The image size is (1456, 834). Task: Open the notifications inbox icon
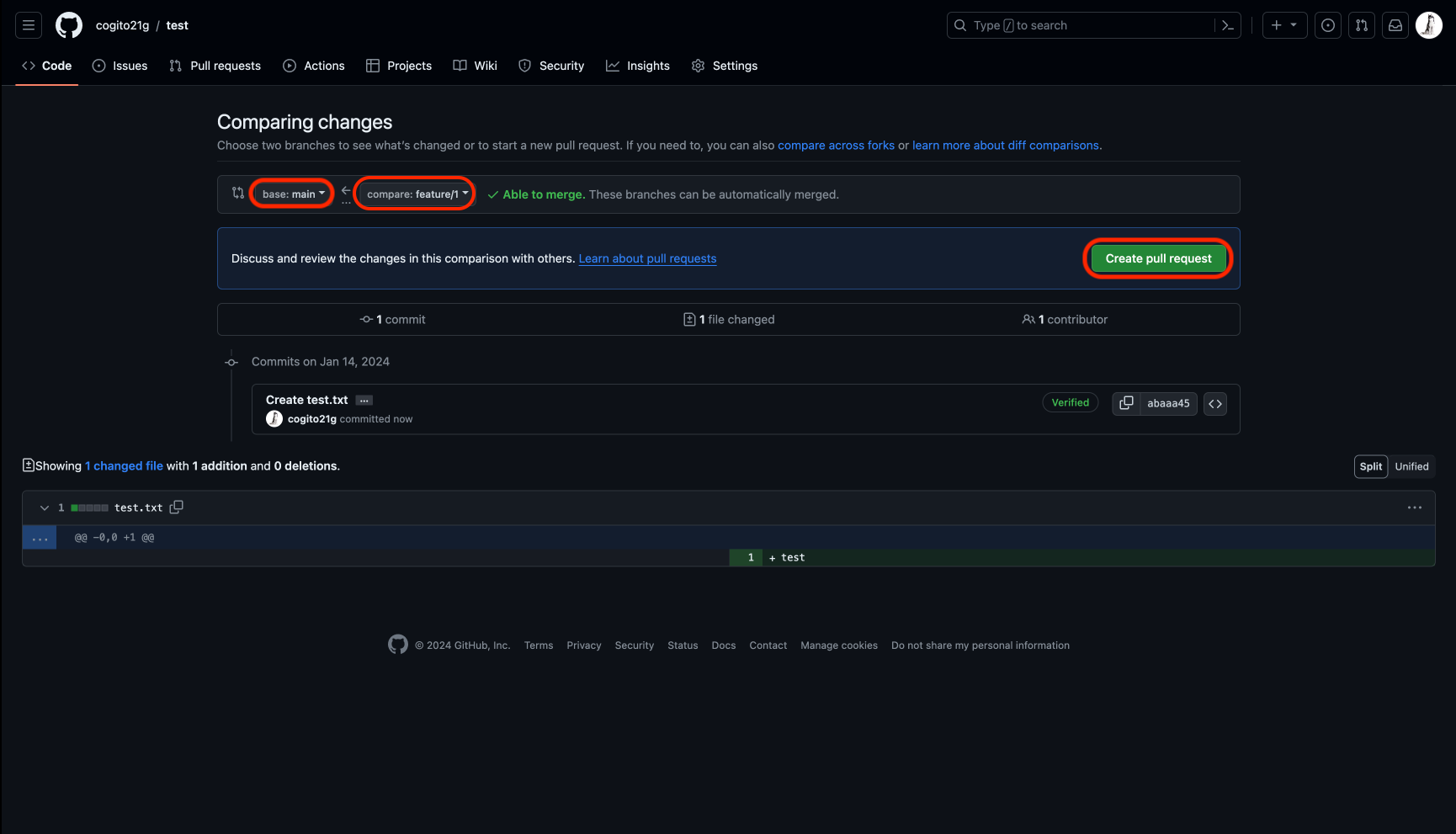1395,25
